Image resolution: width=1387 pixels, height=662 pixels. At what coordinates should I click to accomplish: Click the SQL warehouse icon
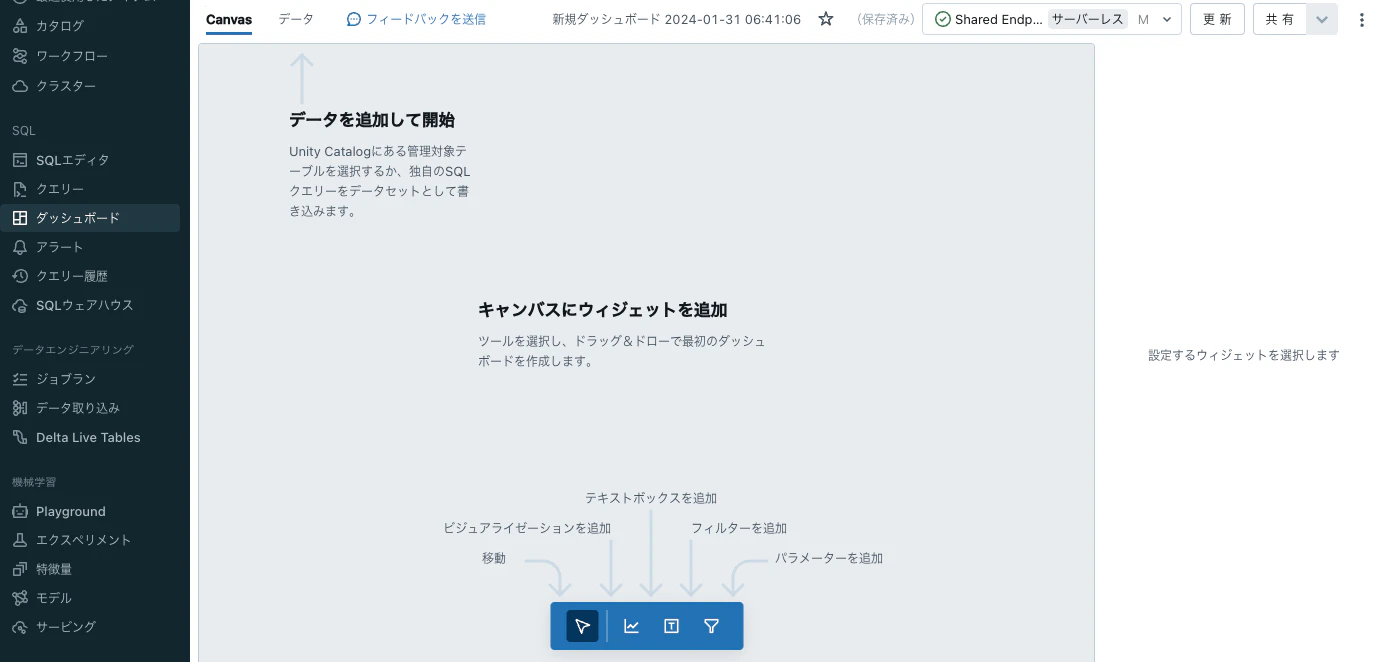pos(20,305)
